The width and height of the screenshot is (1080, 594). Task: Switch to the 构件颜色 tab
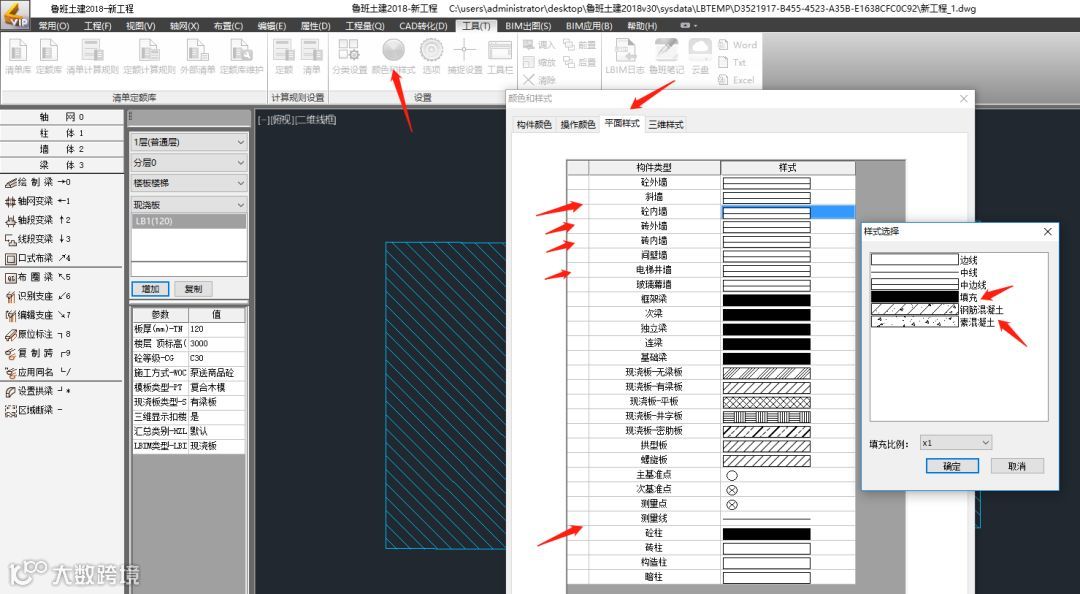[534, 125]
